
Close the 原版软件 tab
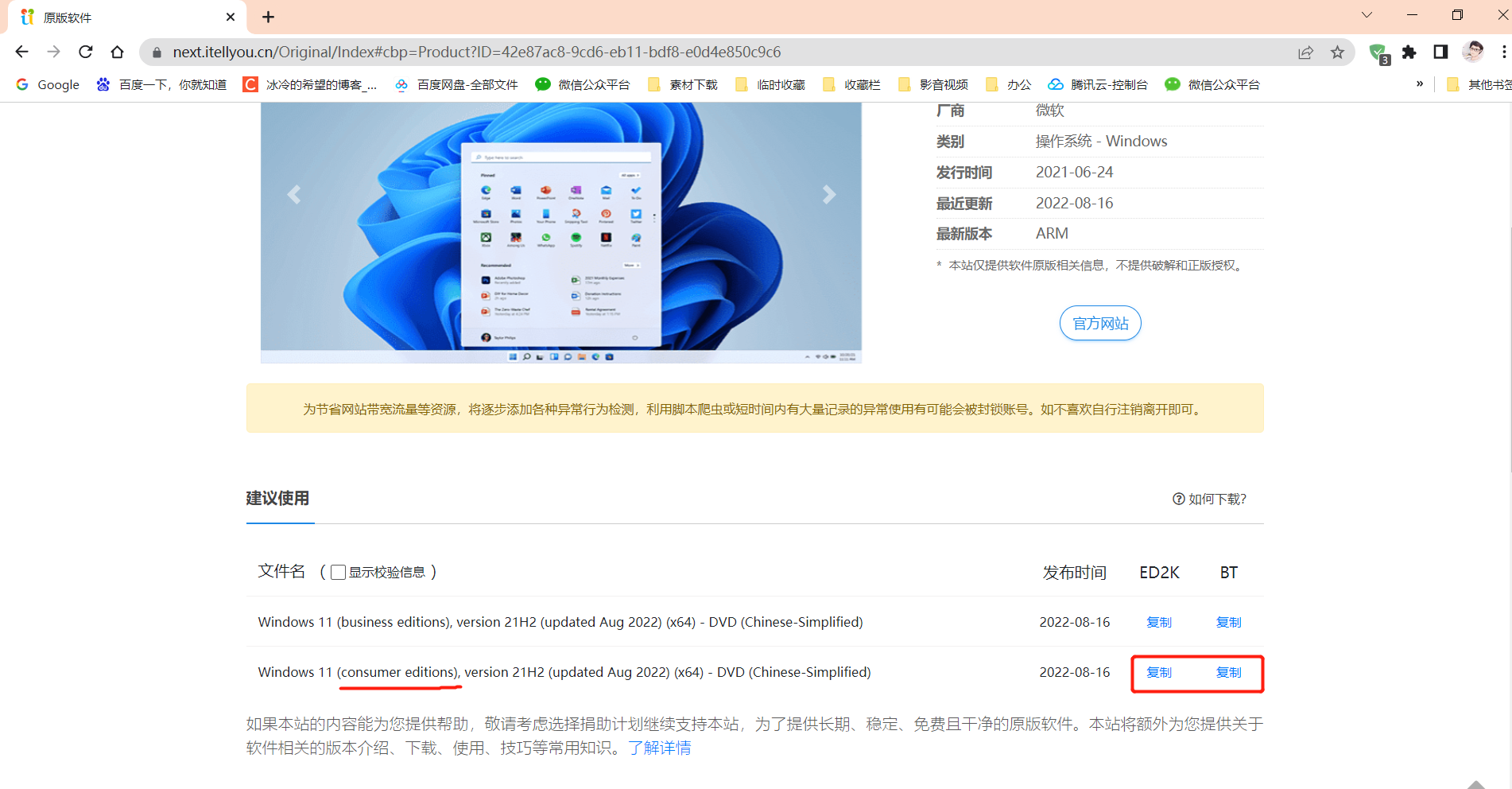[231, 17]
